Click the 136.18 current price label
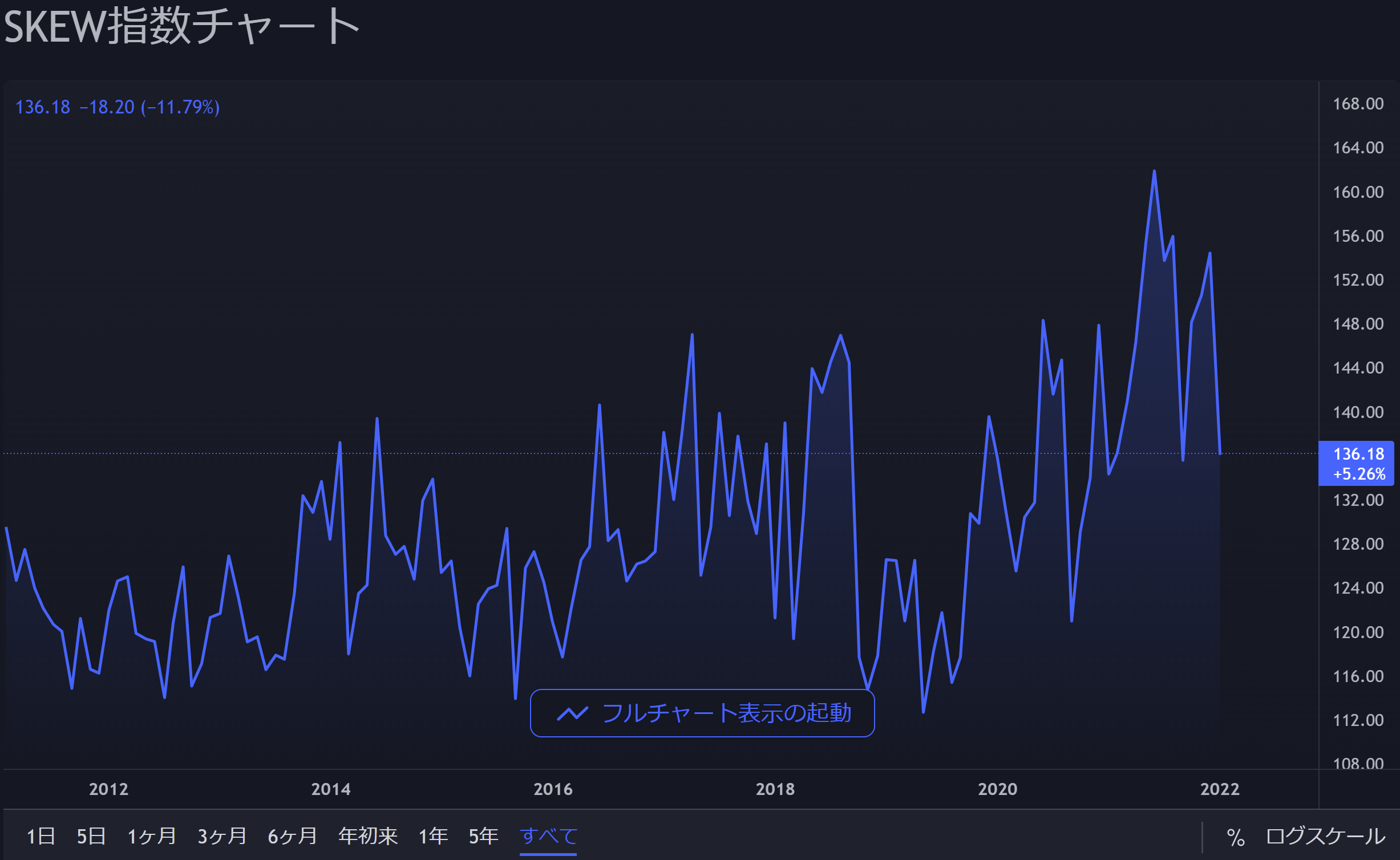 [x=1358, y=455]
